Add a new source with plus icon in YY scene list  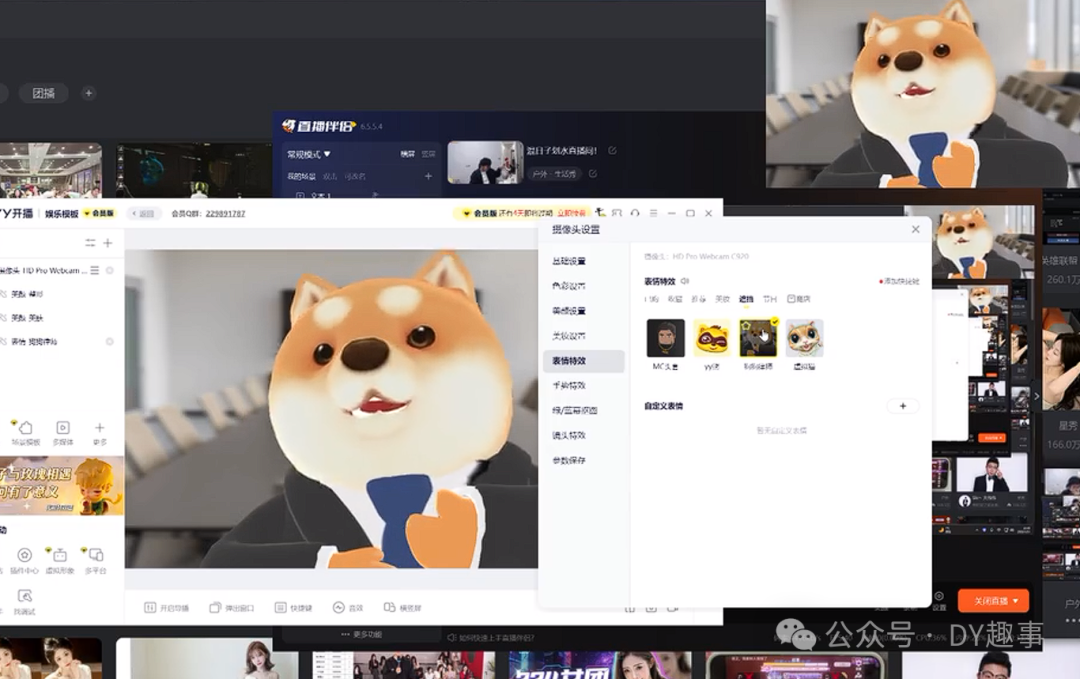pyautogui.click(x=107, y=243)
